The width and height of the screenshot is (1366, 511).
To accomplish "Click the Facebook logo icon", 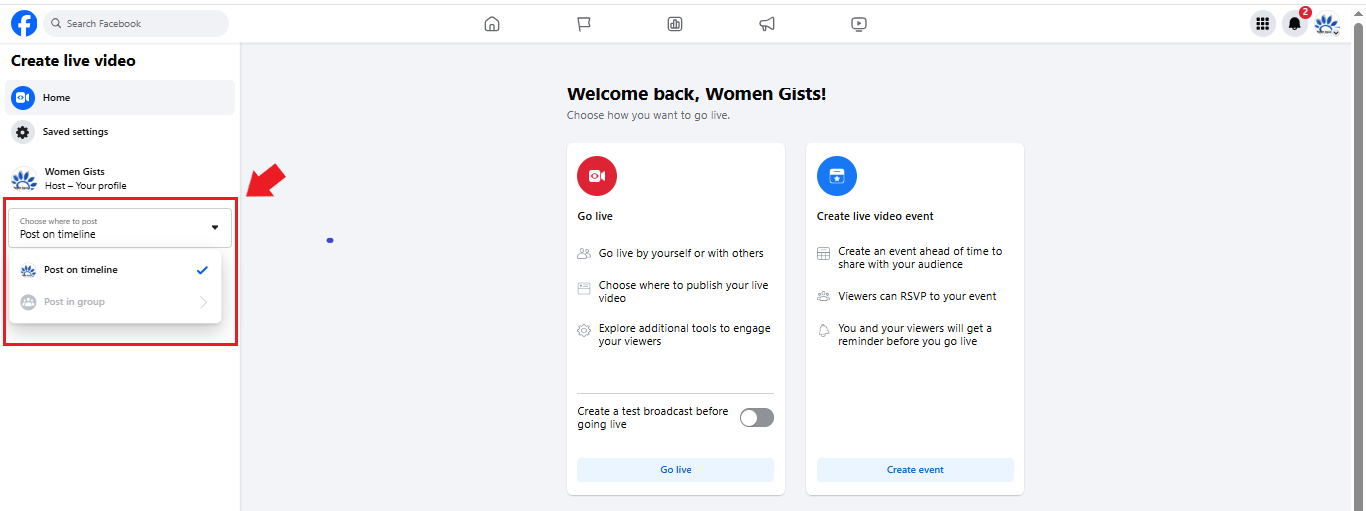I will (x=24, y=23).
